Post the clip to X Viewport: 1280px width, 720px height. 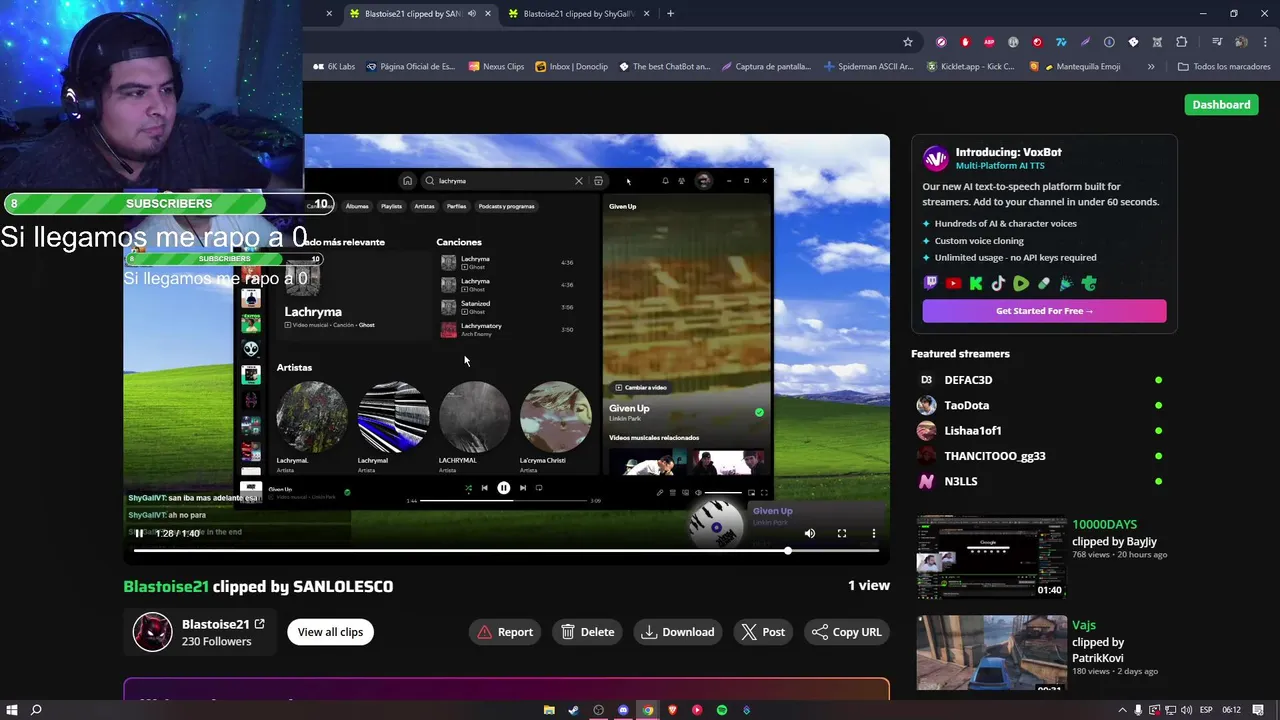pos(764,632)
